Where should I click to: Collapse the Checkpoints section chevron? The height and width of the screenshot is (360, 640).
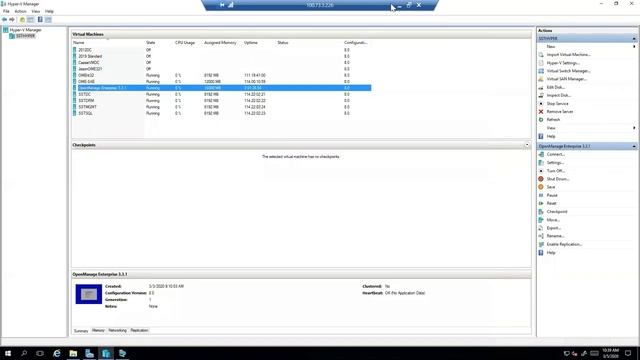(x=527, y=145)
